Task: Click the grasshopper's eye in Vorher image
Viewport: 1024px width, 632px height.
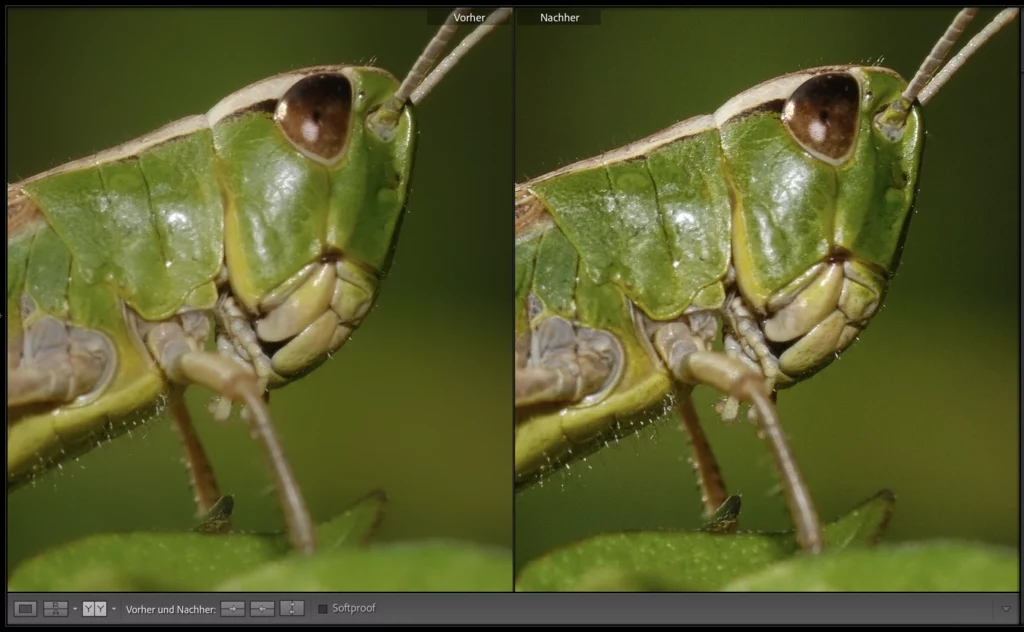Action: click(314, 115)
